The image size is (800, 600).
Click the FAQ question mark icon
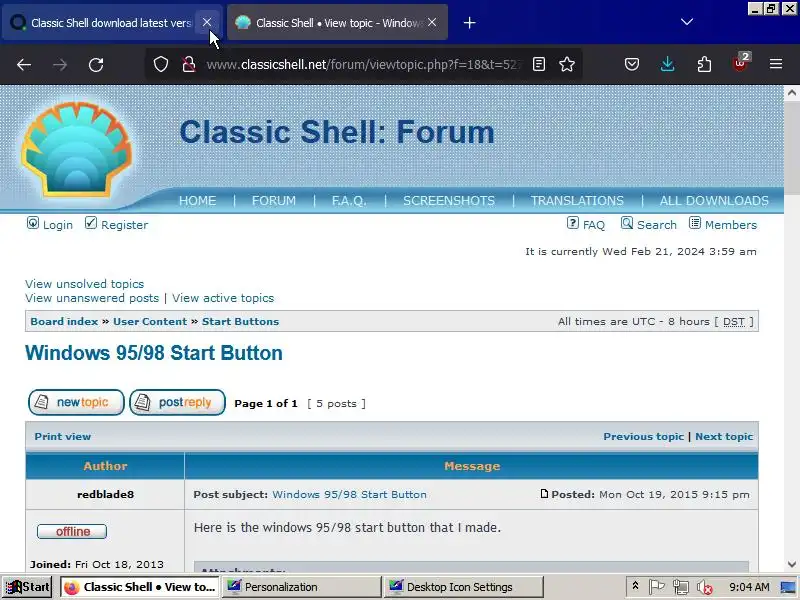[573, 223]
